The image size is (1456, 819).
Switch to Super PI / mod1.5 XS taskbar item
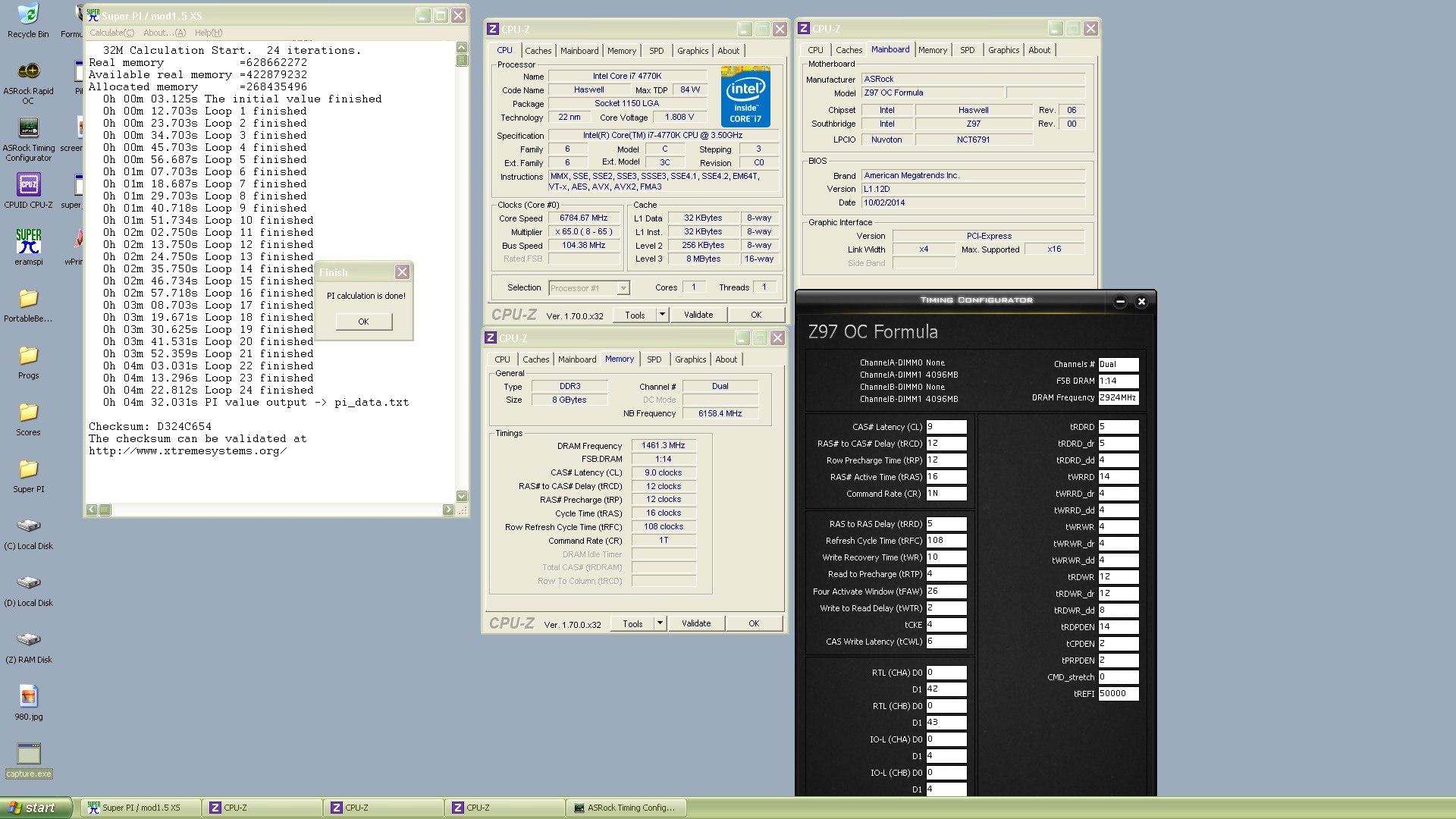(x=141, y=808)
